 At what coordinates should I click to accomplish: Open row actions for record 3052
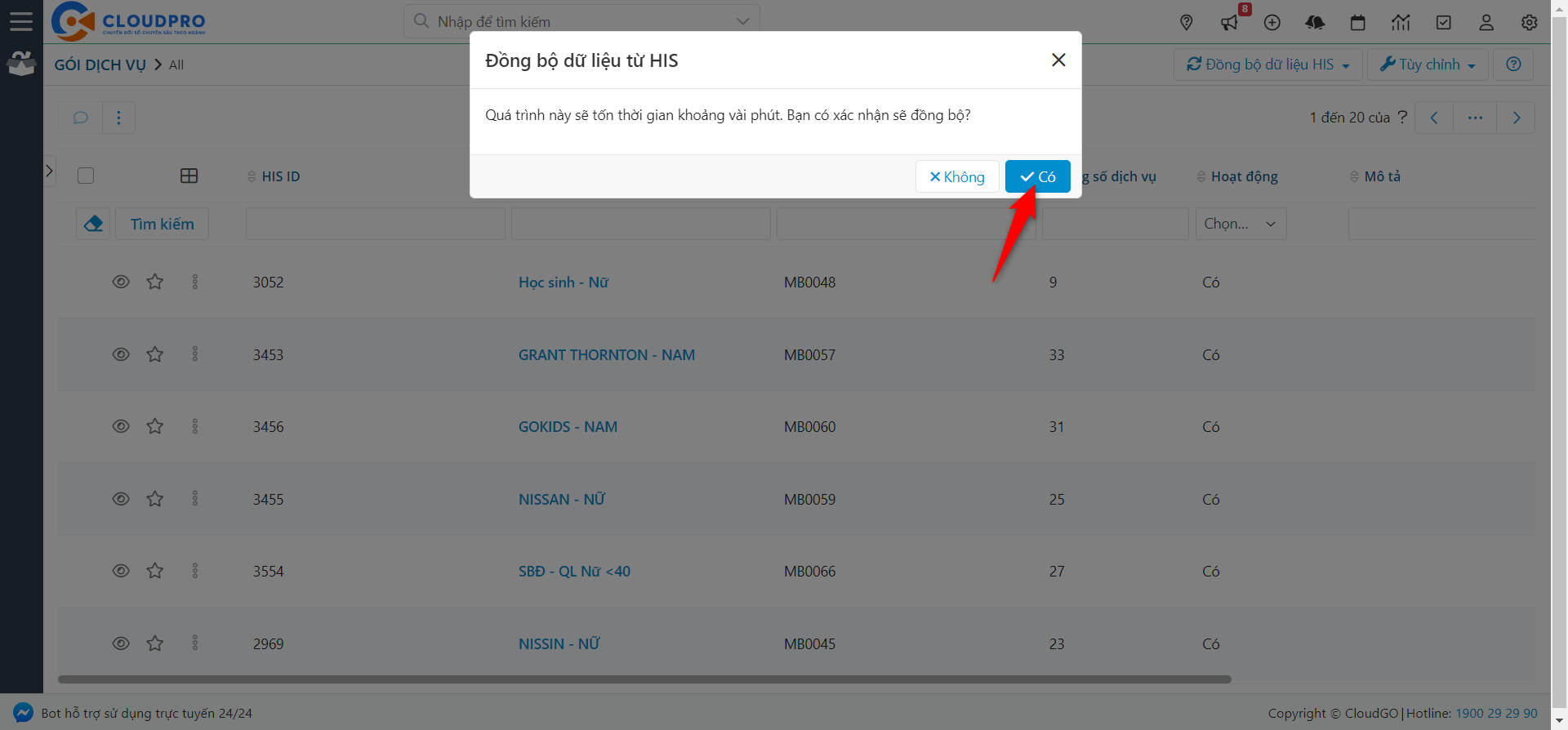click(195, 282)
